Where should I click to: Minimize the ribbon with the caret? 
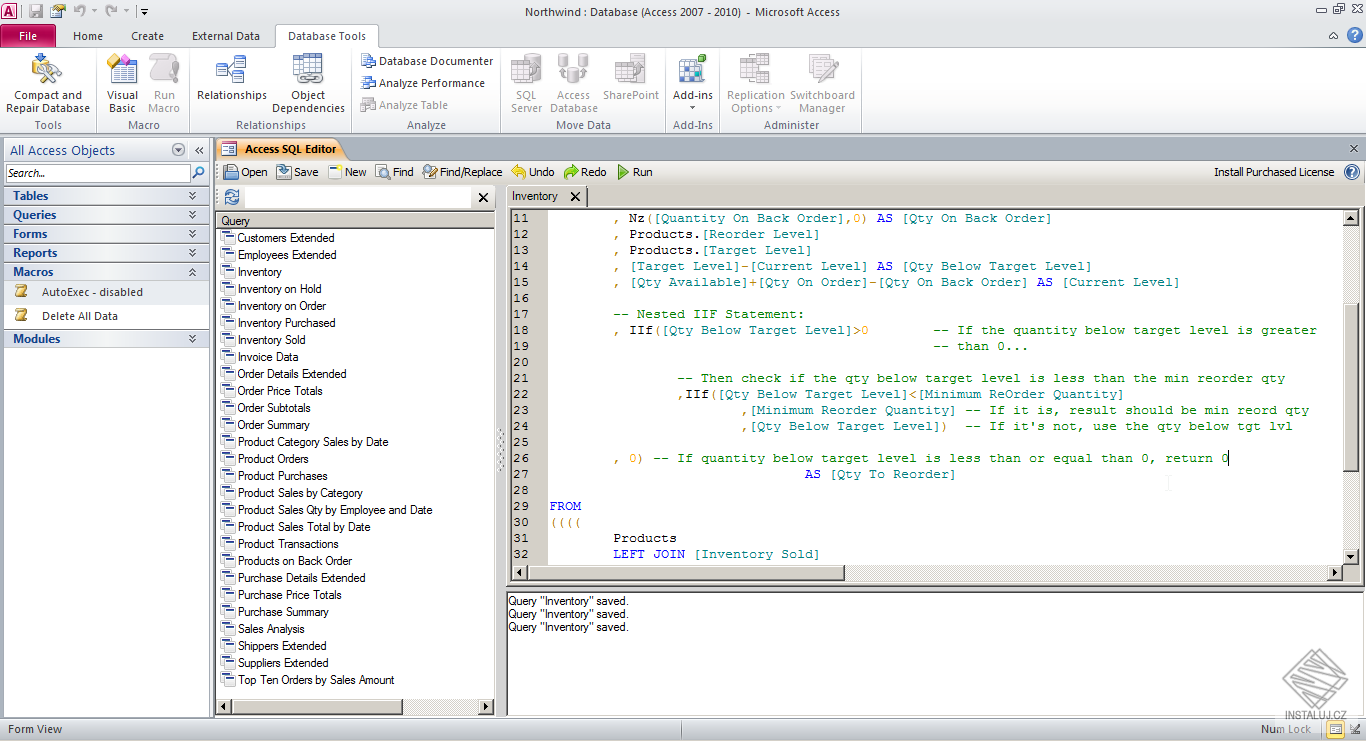pos(1333,36)
